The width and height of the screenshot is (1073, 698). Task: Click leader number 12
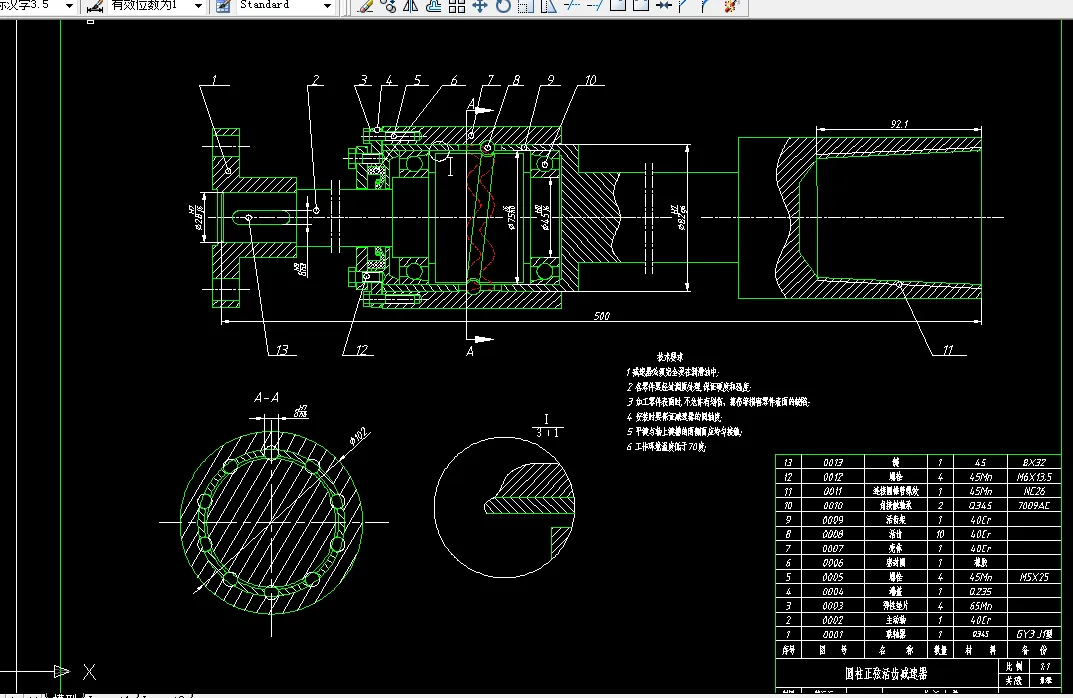click(362, 350)
